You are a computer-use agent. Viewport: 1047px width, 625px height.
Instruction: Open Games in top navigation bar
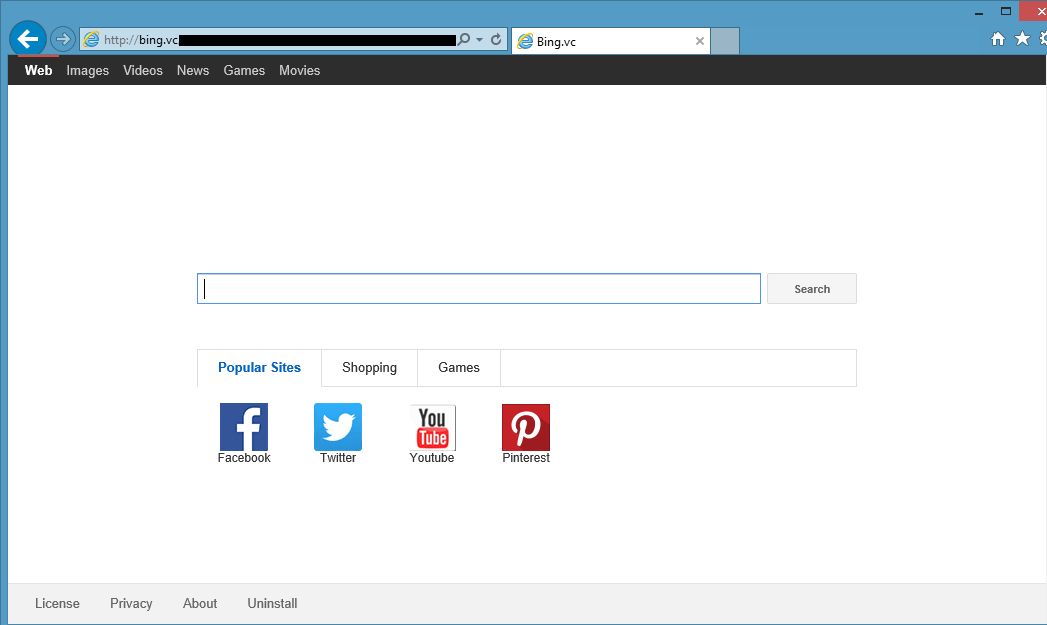(x=244, y=70)
